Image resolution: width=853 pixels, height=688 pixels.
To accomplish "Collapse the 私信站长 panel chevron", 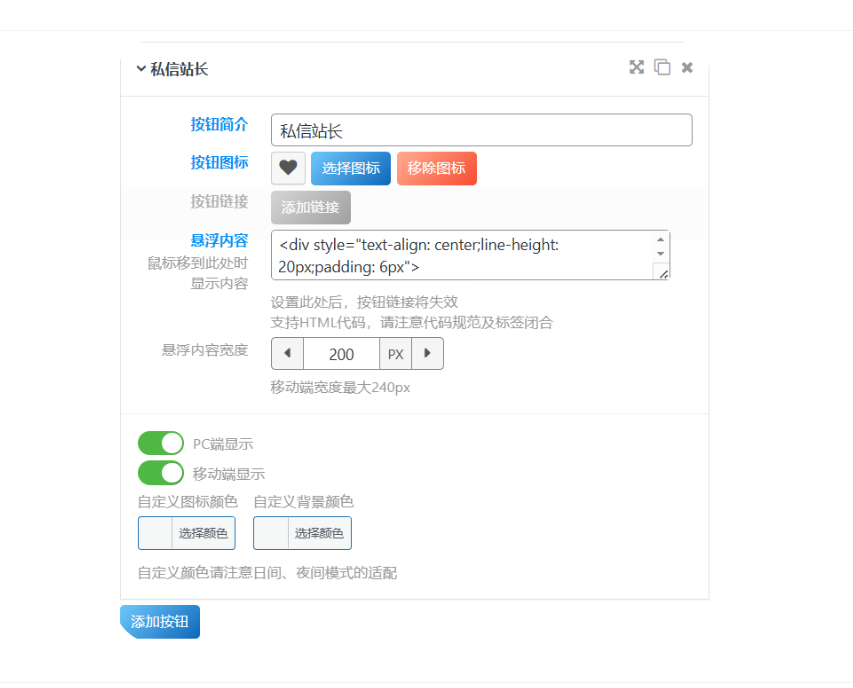I will (x=141, y=69).
